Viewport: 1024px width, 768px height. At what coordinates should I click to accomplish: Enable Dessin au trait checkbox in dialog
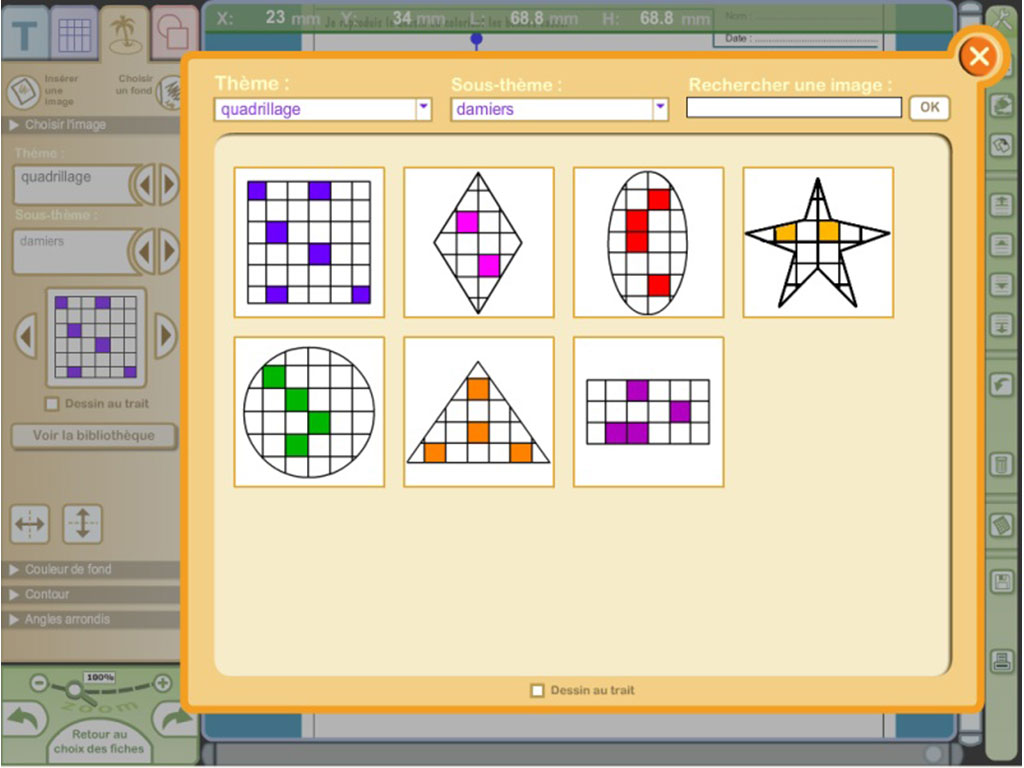click(538, 690)
